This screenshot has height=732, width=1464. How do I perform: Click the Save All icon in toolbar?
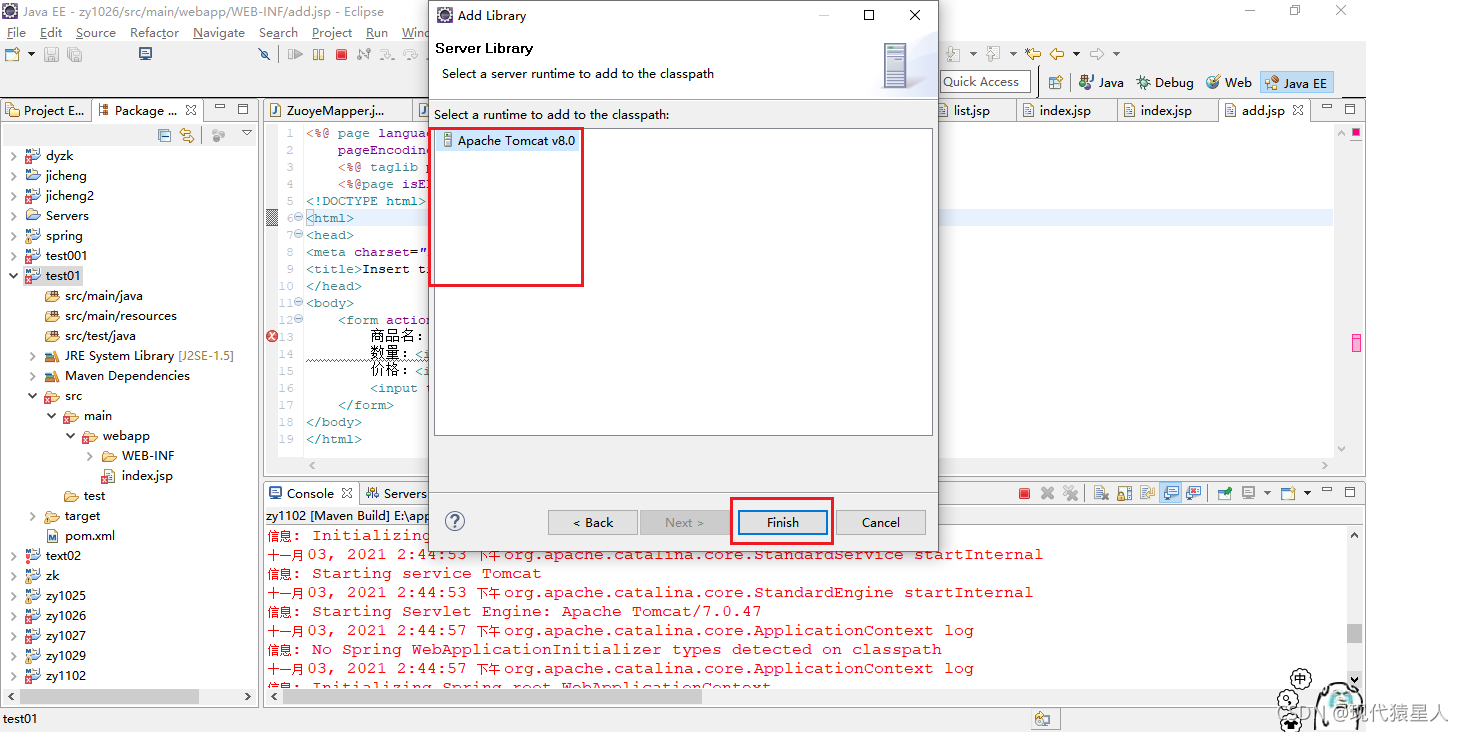(x=74, y=54)
